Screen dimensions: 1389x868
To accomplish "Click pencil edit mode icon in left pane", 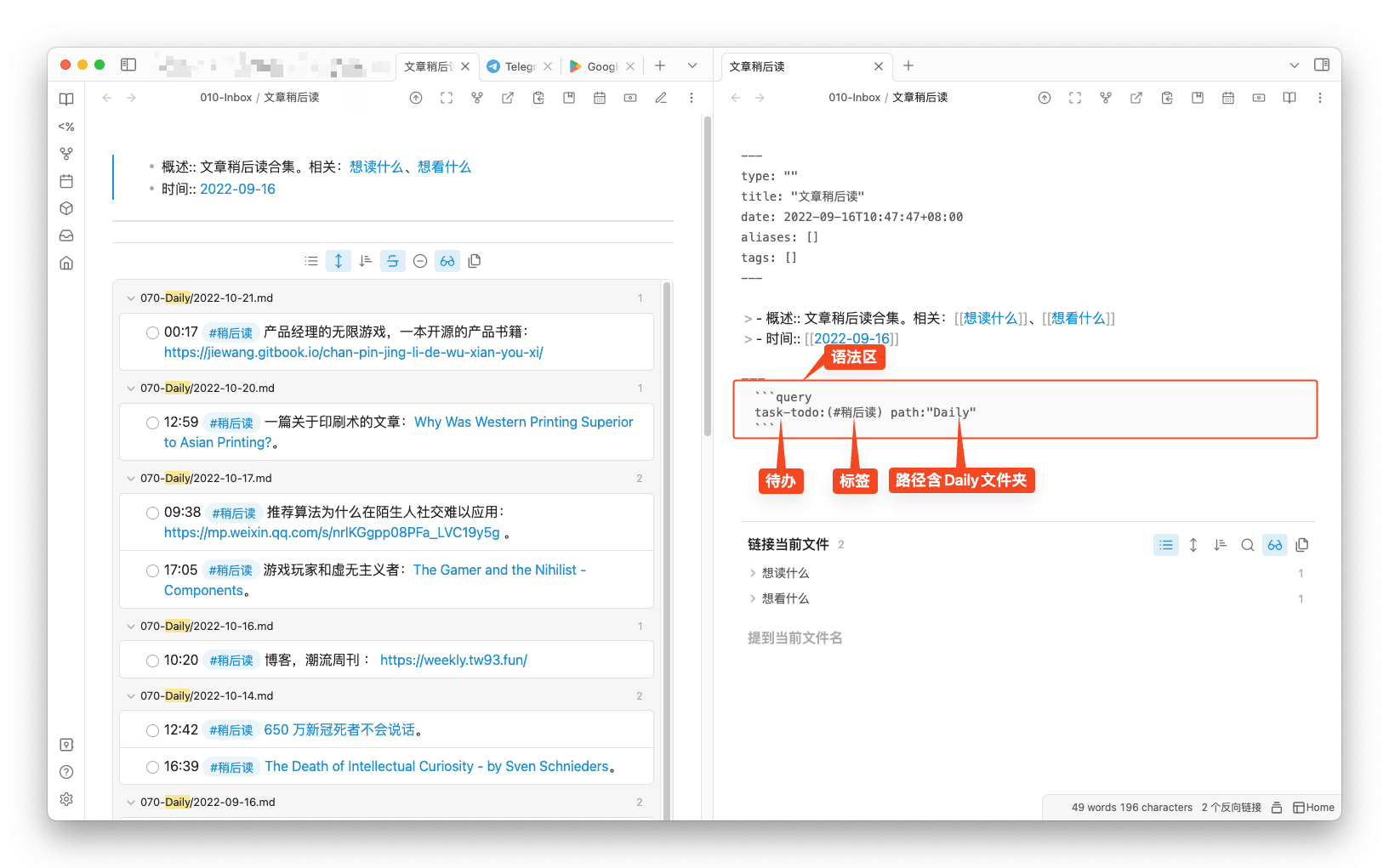I will (661, 98).
